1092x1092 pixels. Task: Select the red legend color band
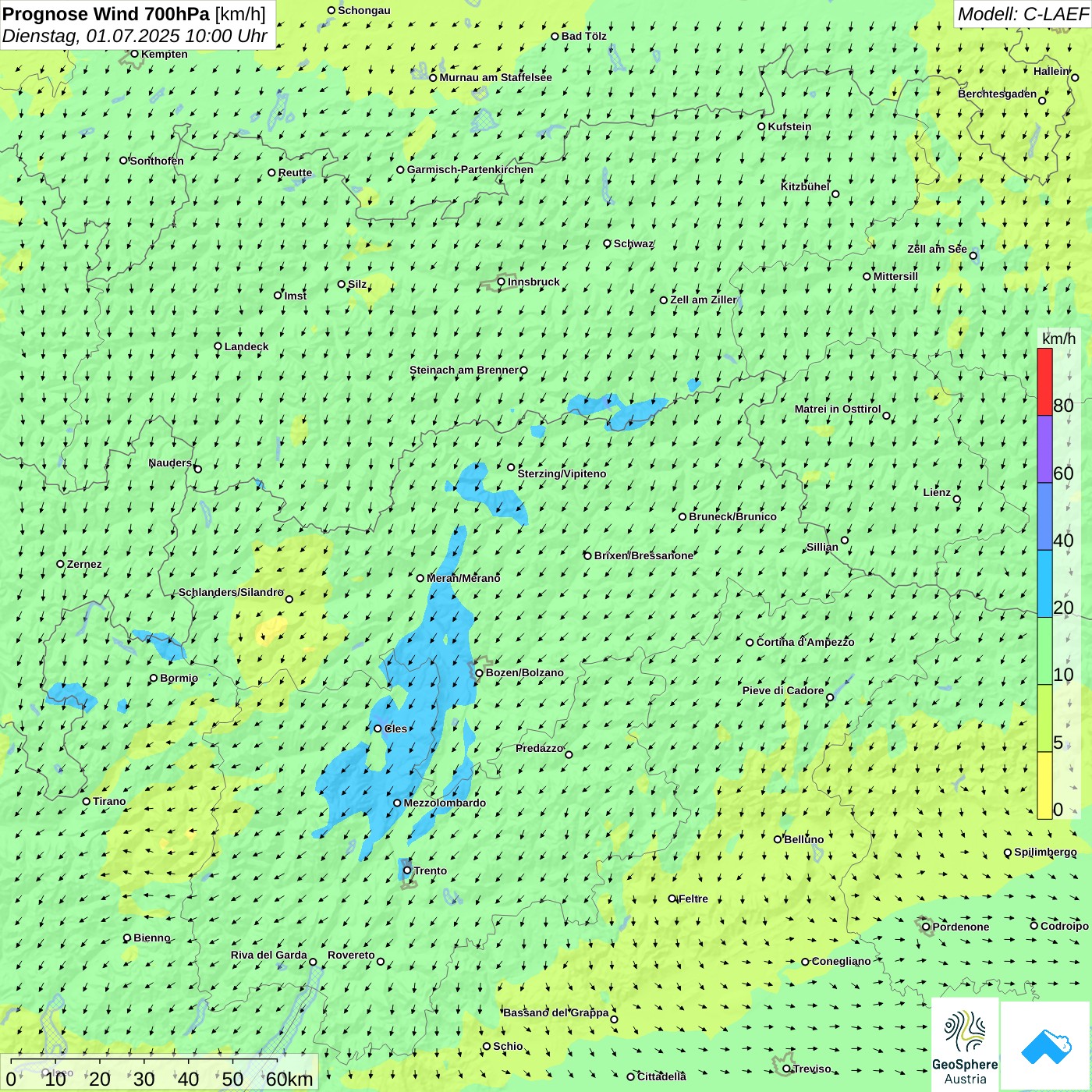tap(1044, 381)
